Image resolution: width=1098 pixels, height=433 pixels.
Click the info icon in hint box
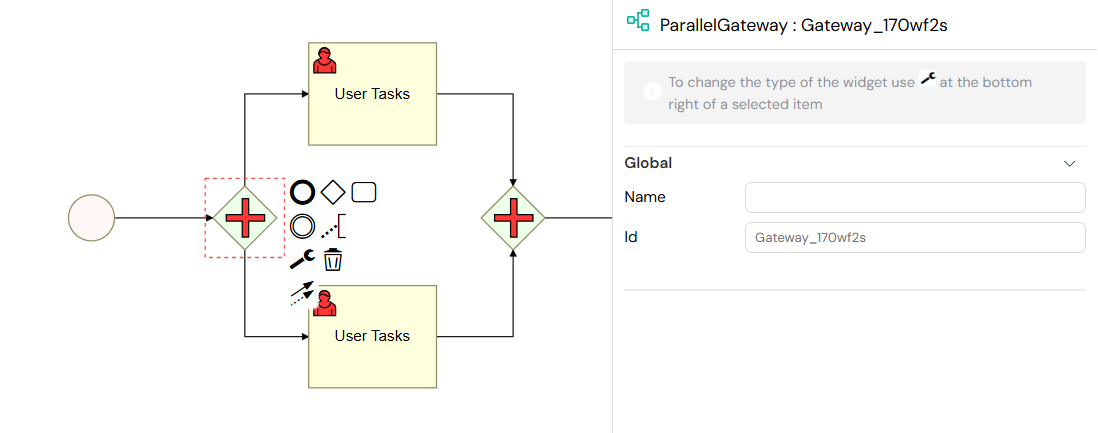[652, 91]
